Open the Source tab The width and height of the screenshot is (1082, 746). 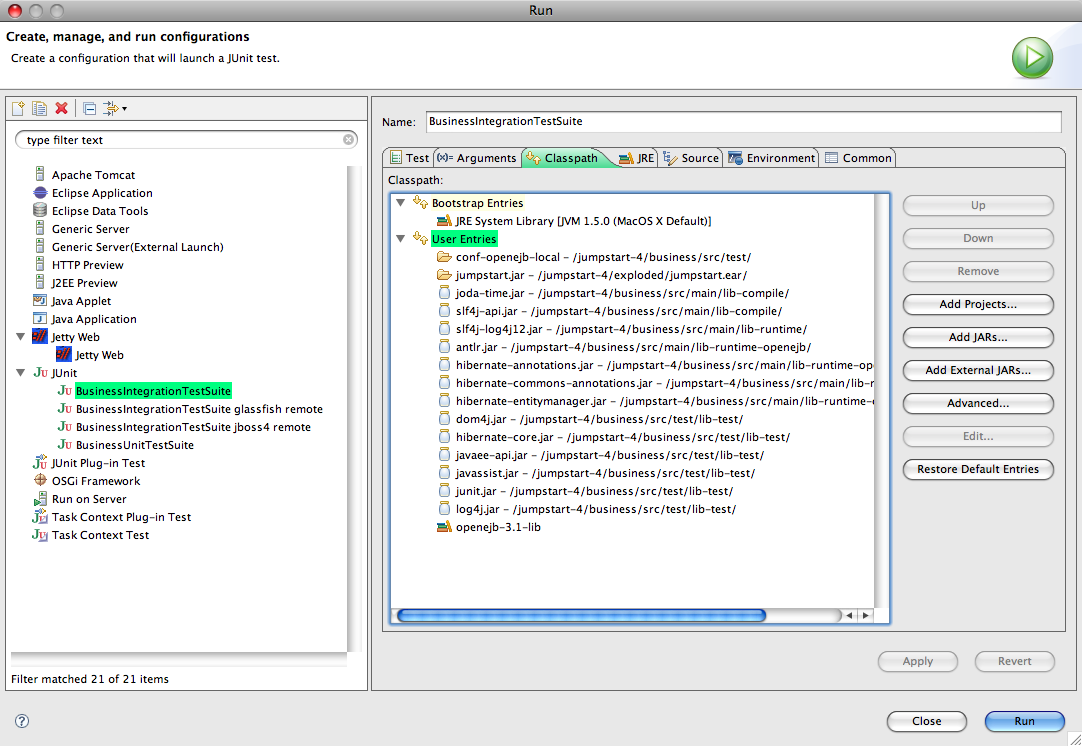tap(691, 158)
